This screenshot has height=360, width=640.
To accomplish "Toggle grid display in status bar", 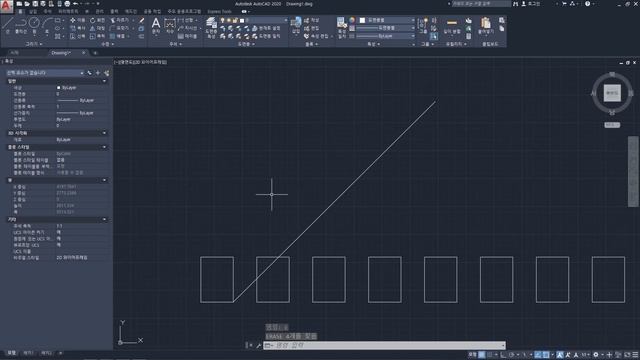I will point(482,355).
